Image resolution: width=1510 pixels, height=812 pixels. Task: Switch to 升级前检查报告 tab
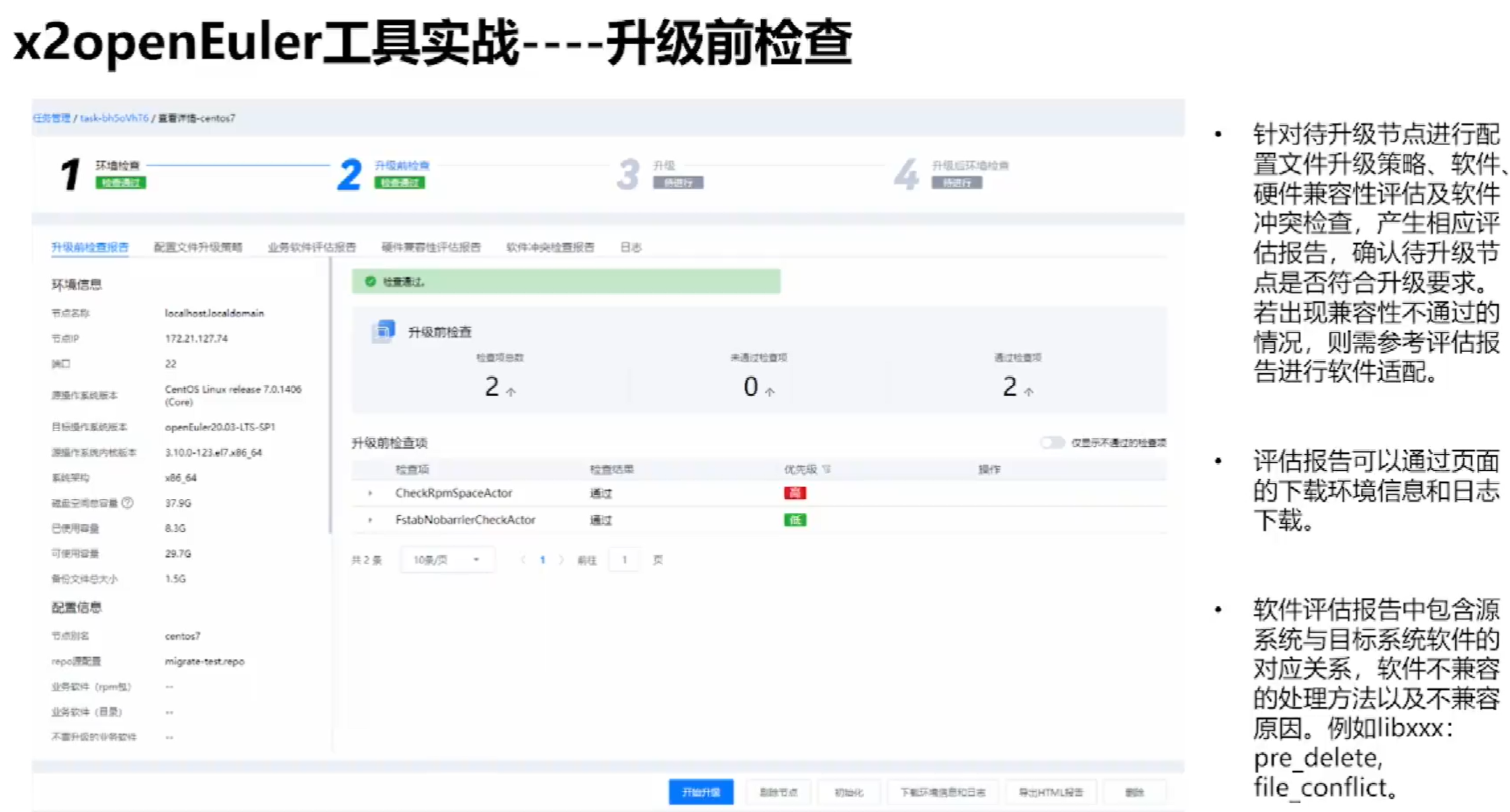[90, 247]
